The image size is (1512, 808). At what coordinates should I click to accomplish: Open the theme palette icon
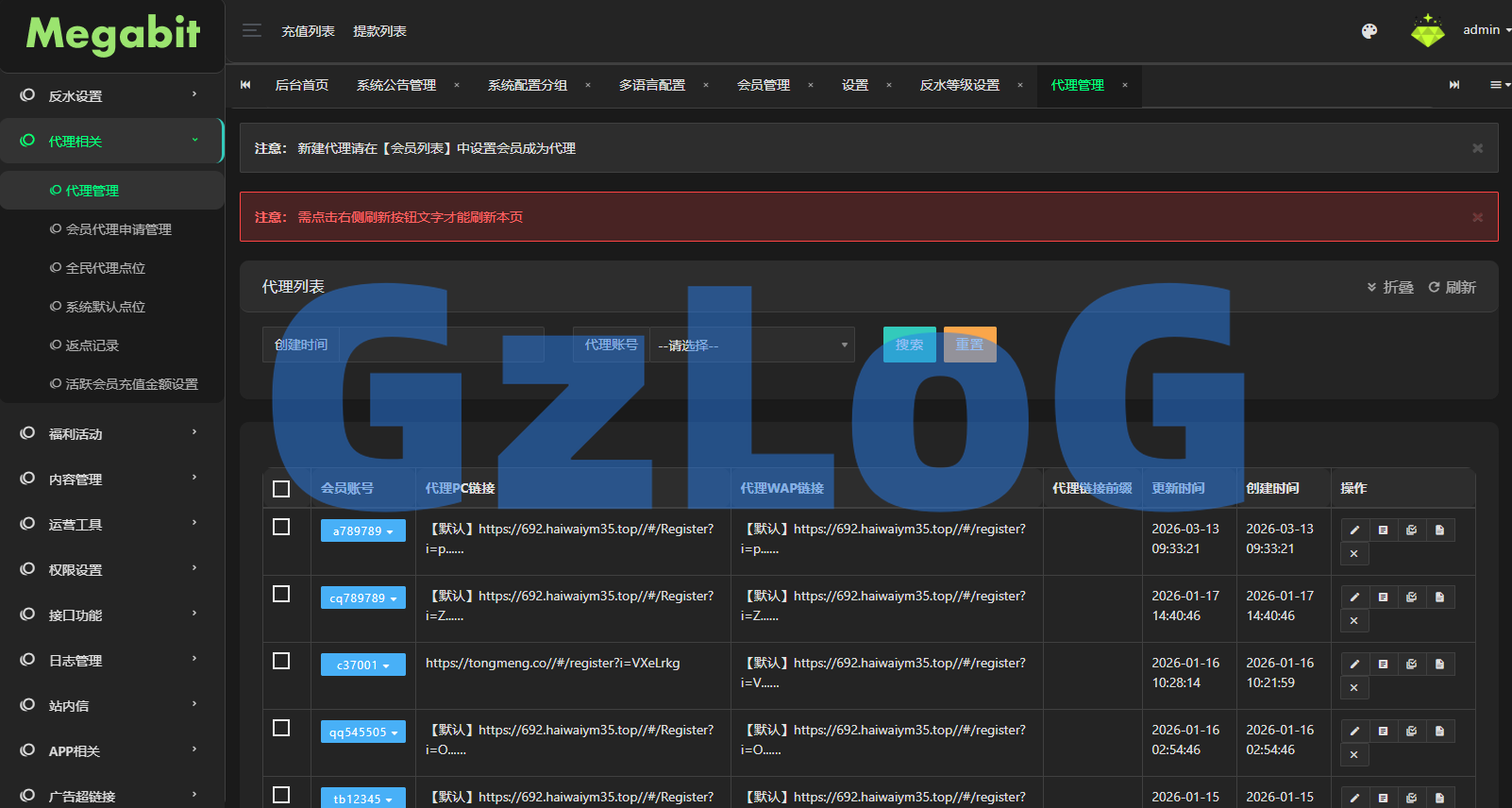[1369, 31]
